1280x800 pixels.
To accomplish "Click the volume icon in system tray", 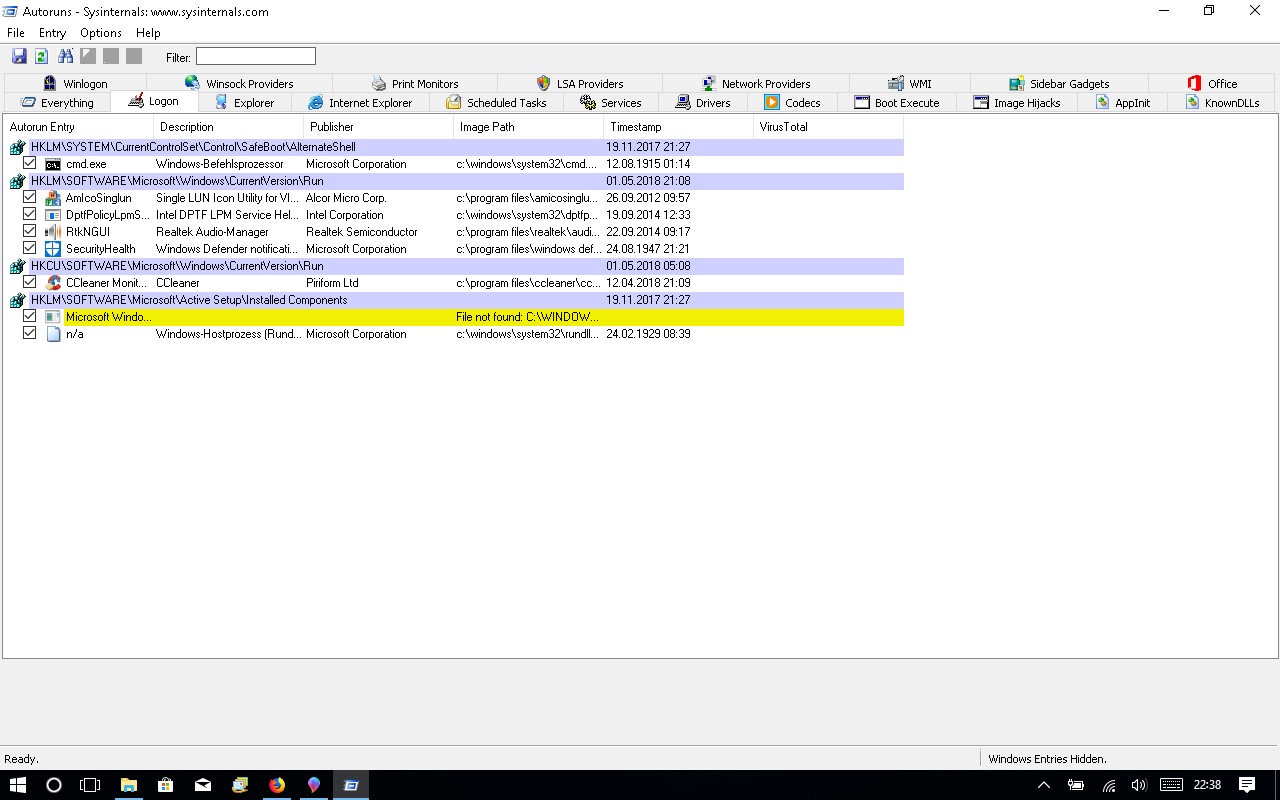I will coord(1139,785).
